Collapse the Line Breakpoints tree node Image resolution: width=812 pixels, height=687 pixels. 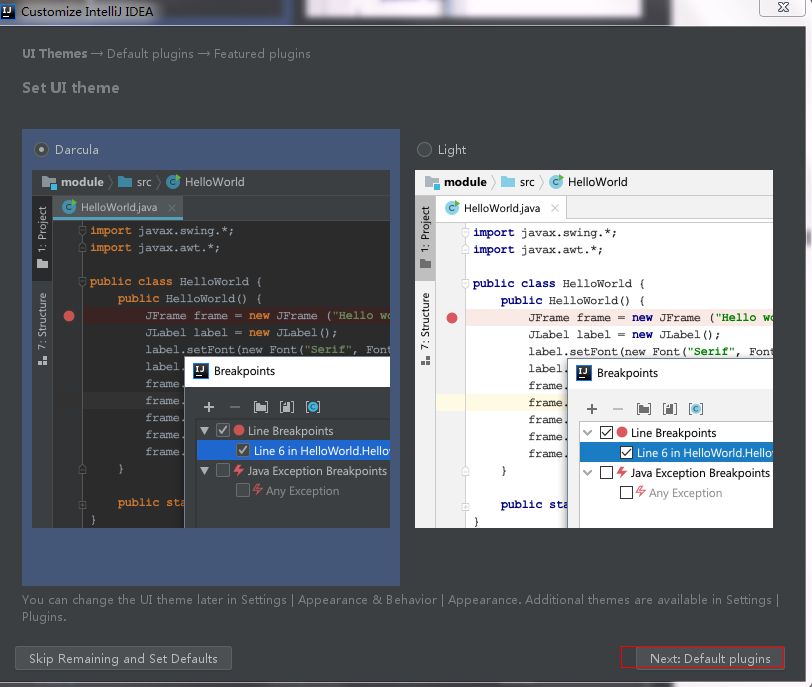[206, 429]
